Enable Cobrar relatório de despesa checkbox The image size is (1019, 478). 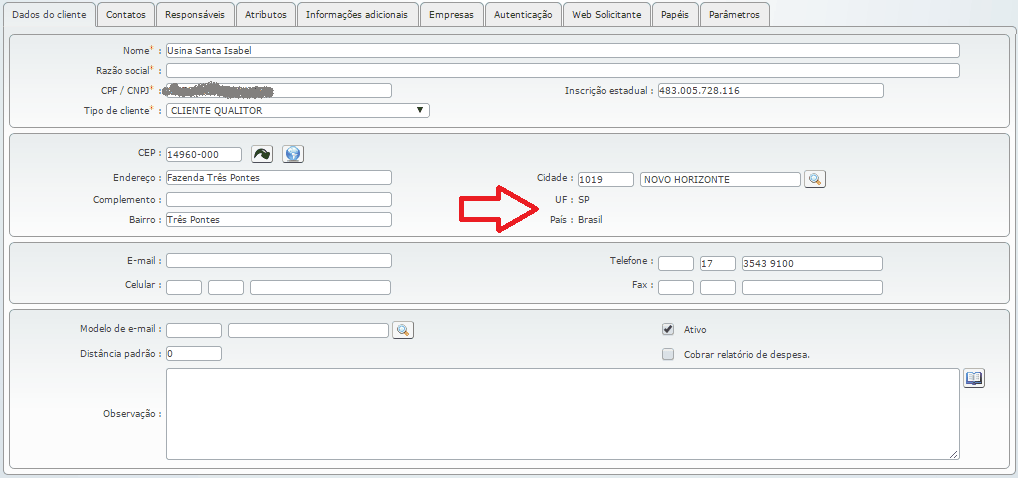[668, 354]
